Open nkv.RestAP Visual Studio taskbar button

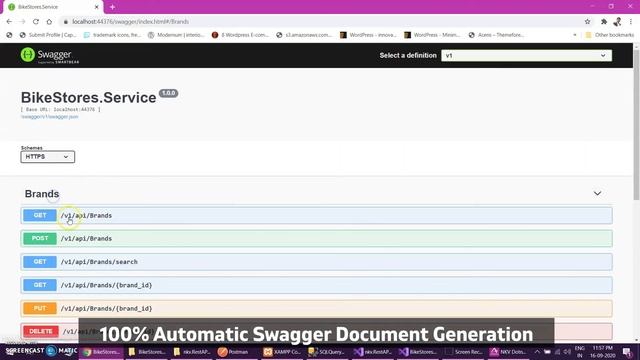click(372, 352)
